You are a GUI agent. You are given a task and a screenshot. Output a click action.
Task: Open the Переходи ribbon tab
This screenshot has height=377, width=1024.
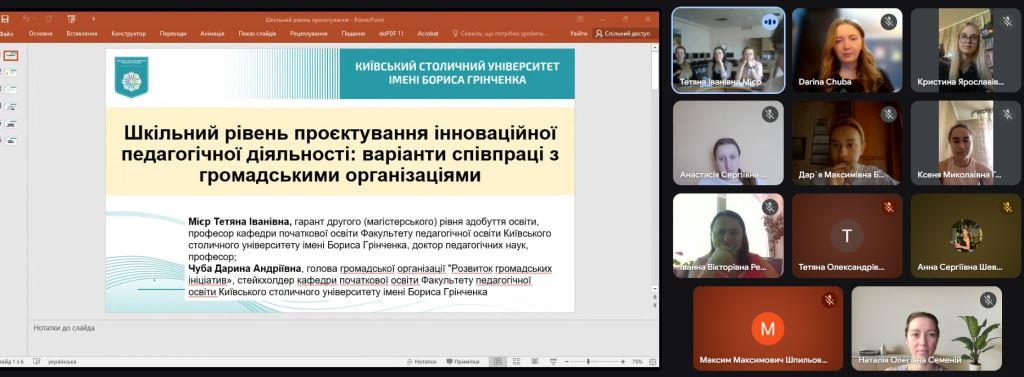[173, 33]
